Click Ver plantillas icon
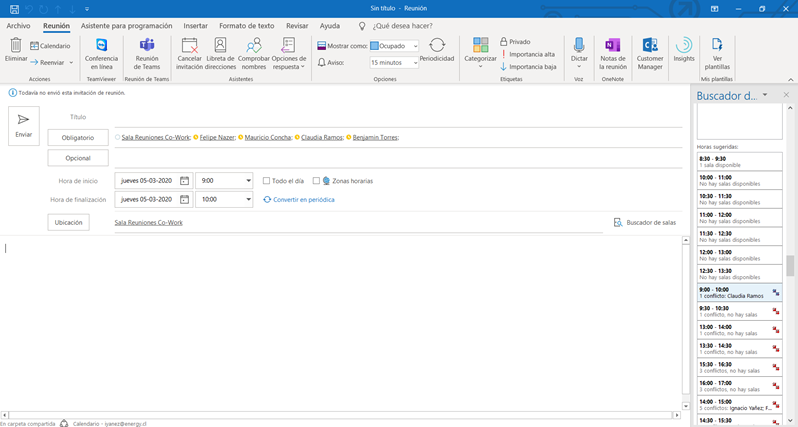The image size is (798, 427). click(717, 45)
